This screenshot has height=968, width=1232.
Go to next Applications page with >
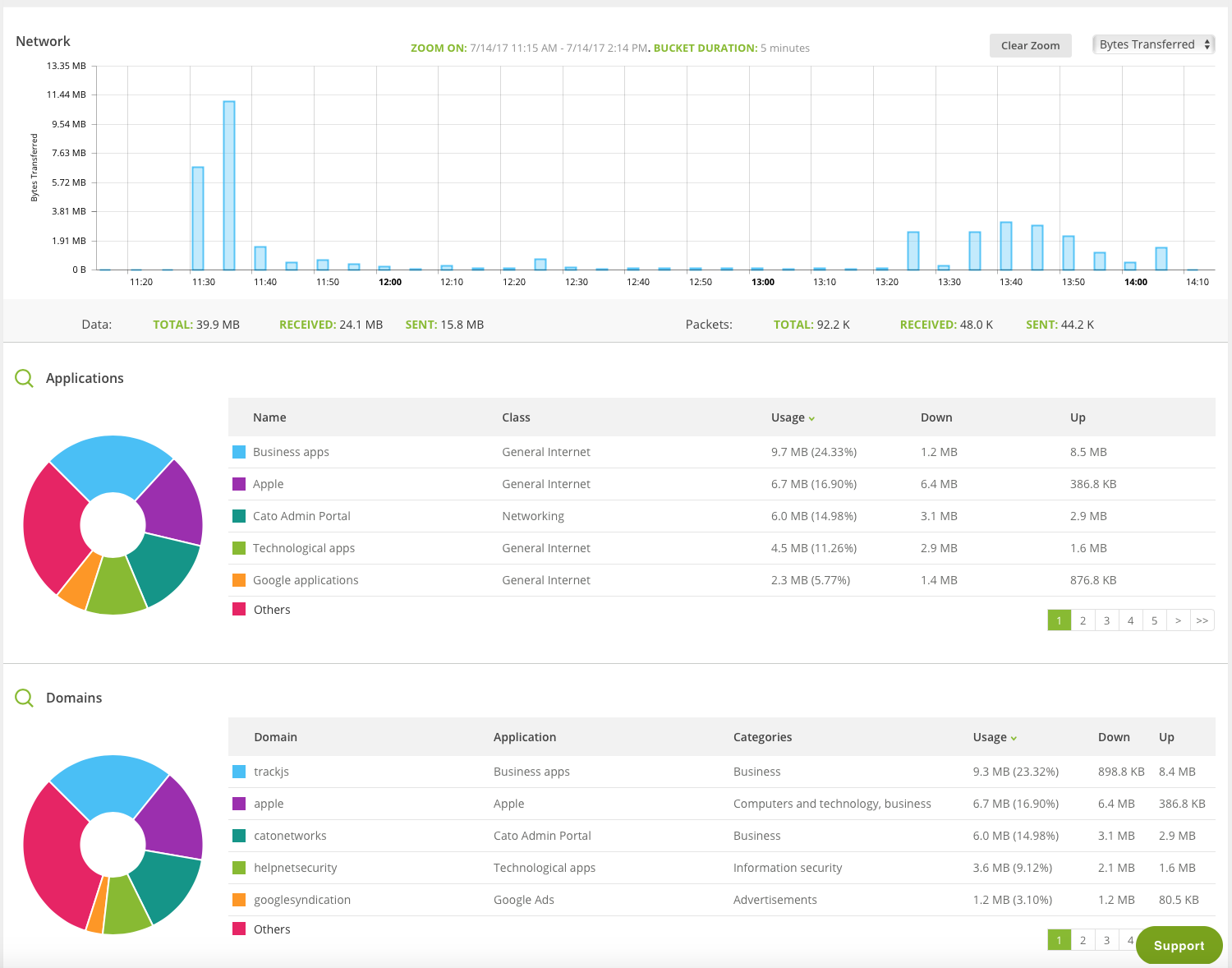click(1178, 620)
